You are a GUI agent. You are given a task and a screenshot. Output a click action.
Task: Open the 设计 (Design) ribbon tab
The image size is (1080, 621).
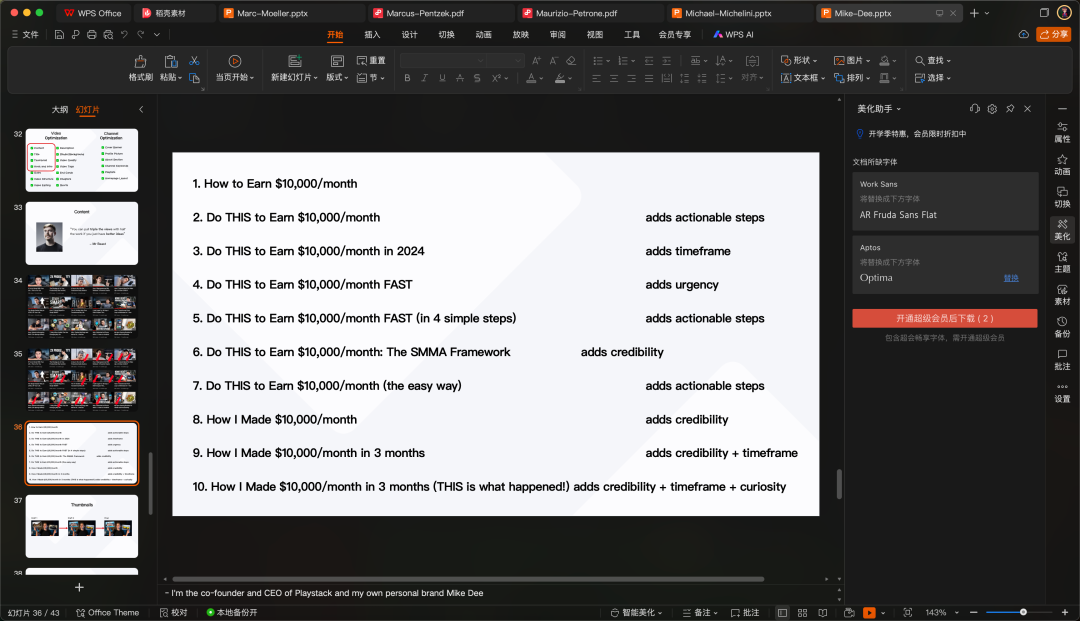pos(409,34)
